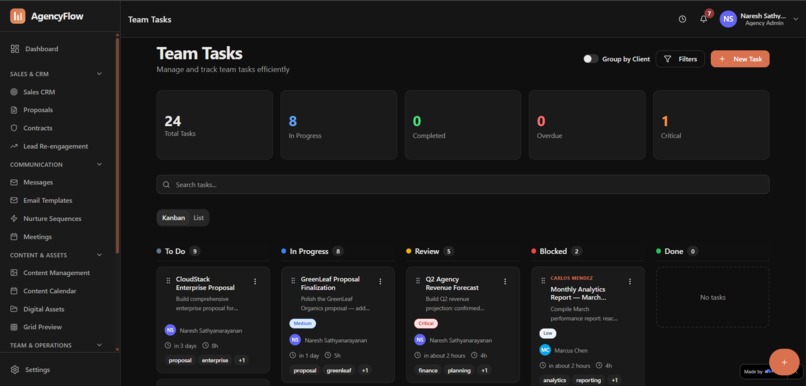Screen dimensions: 806x386
Task: Open Monthly Analytics Report card menu
Action: [x=630, y=281]
